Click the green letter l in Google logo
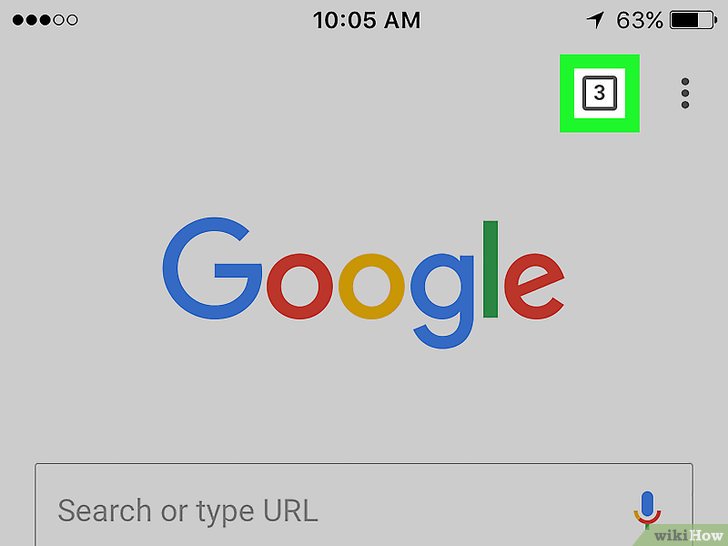728x546 pixels. tap(490, 269)
